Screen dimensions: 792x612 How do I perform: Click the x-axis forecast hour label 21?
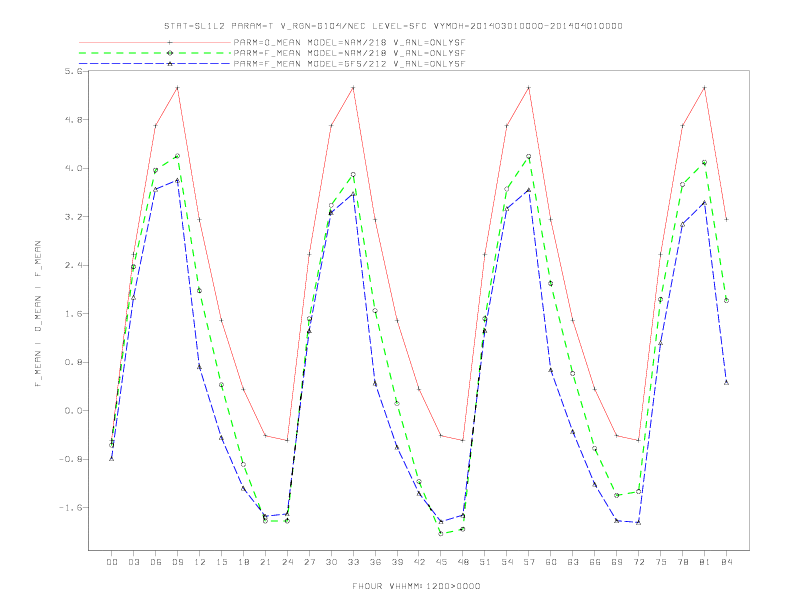coord(265,562)
